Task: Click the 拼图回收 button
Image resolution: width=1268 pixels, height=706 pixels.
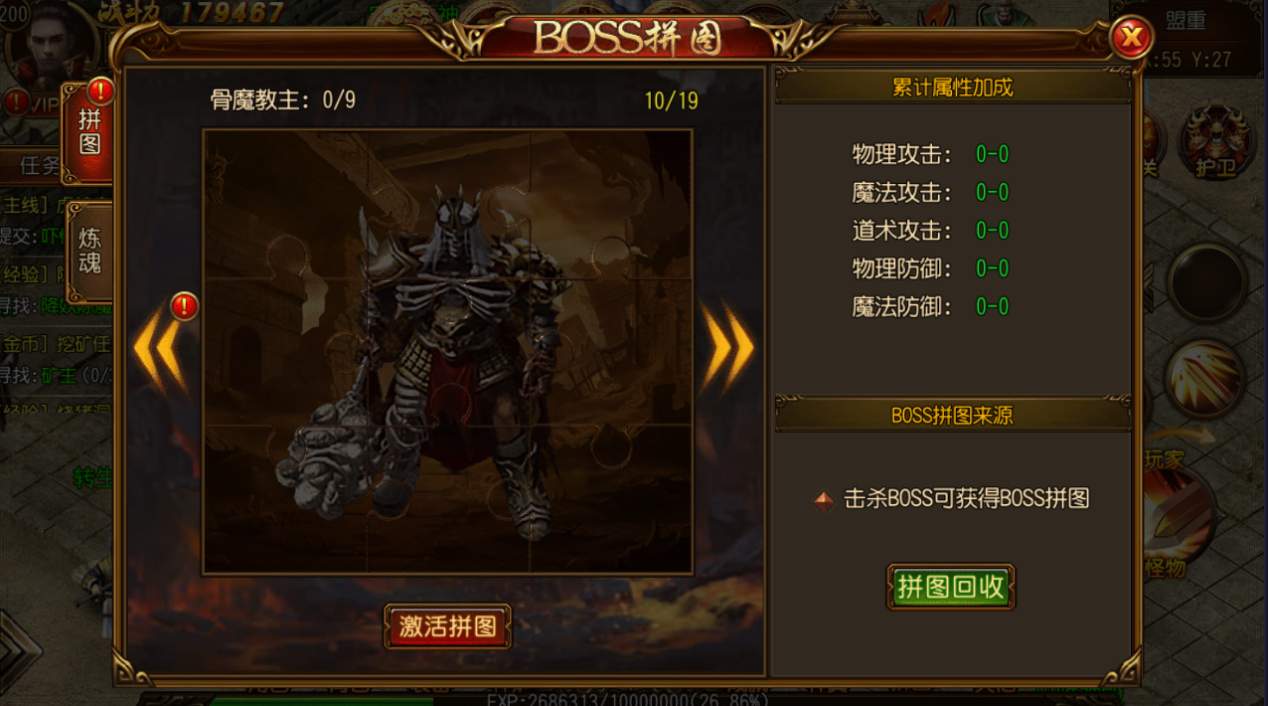Action: pyautogui.click(x=950, y=587)
